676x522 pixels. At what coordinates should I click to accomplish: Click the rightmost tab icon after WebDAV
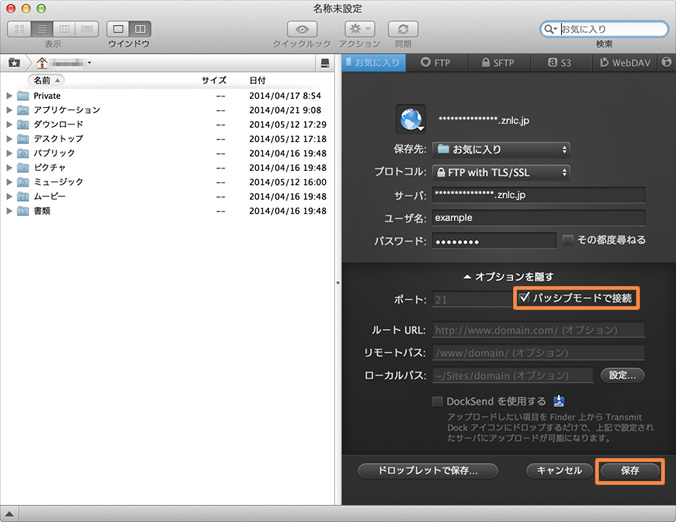point(667,63)
